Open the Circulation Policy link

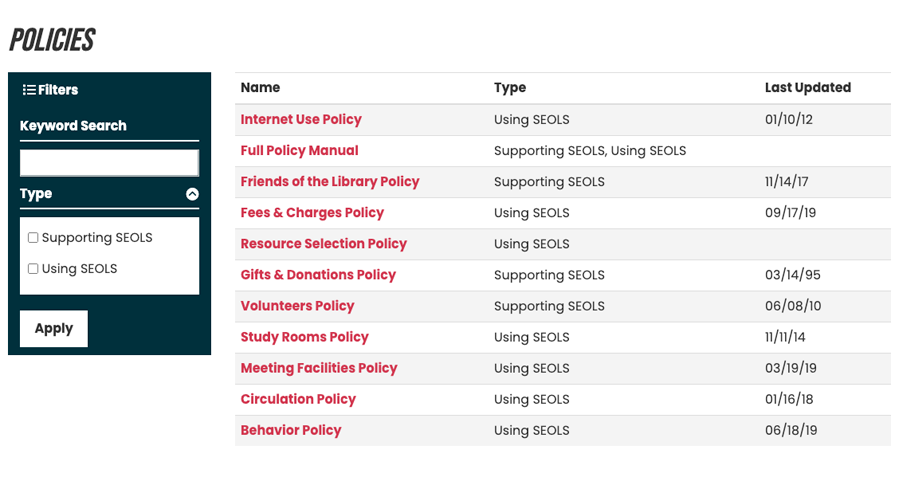[298, 398]
